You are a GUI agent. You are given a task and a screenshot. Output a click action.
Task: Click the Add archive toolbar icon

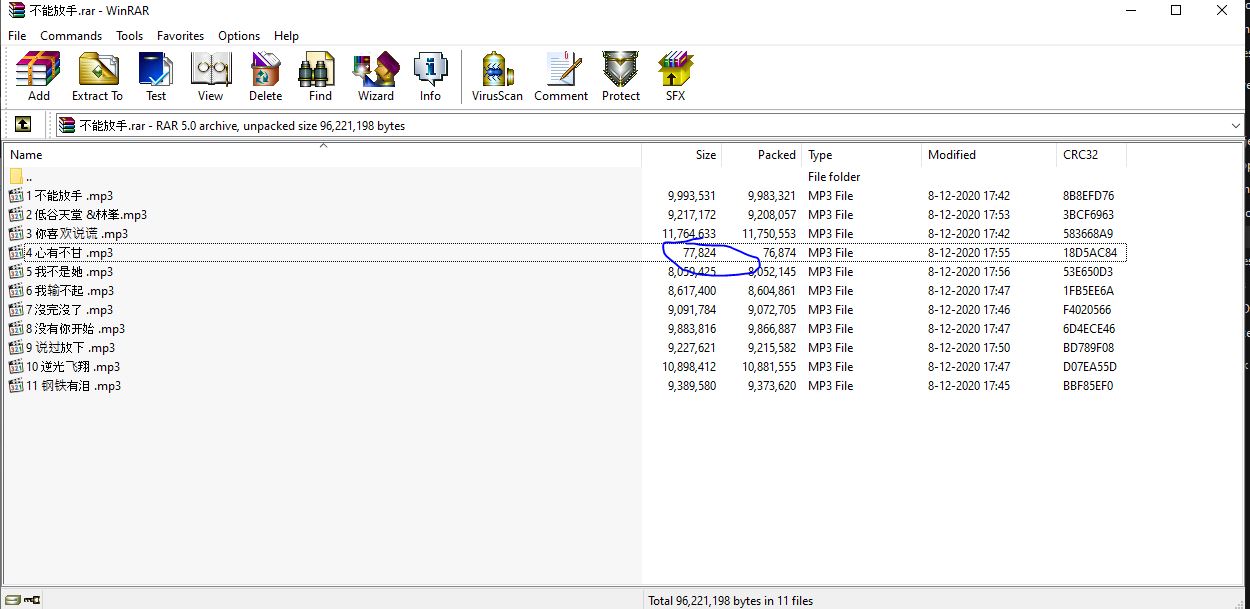39,76
